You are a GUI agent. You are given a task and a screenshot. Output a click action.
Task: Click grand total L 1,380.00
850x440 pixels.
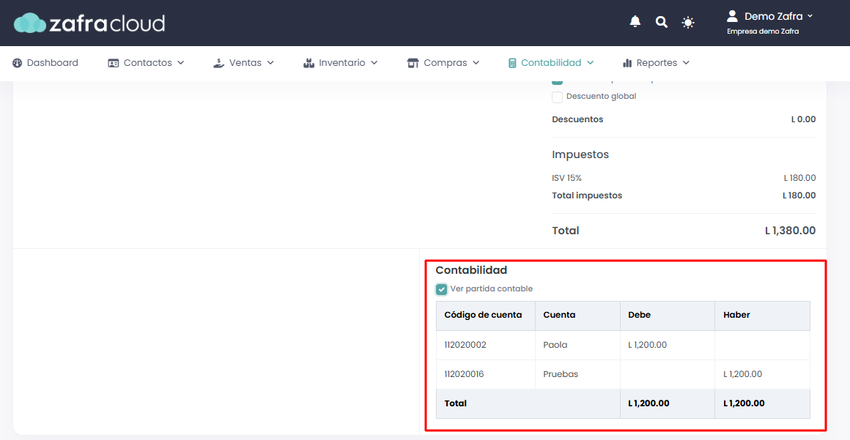coord(790,230)
